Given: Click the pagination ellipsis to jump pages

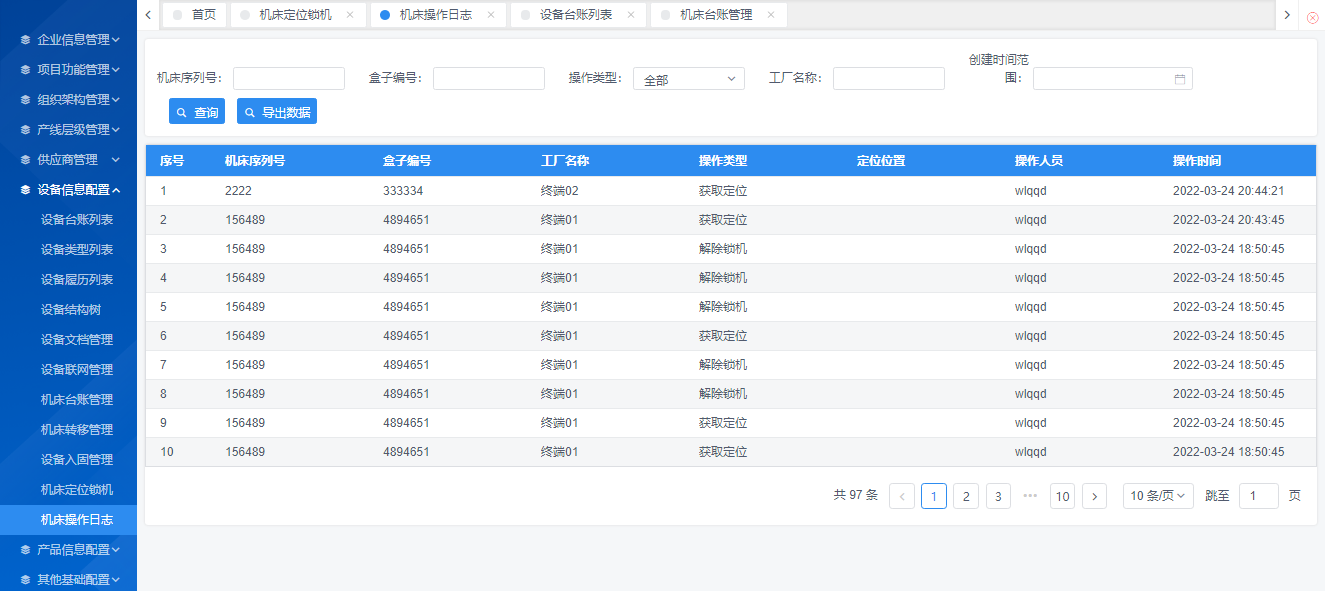Looking at the screenshot, I should pos(1030,496).
